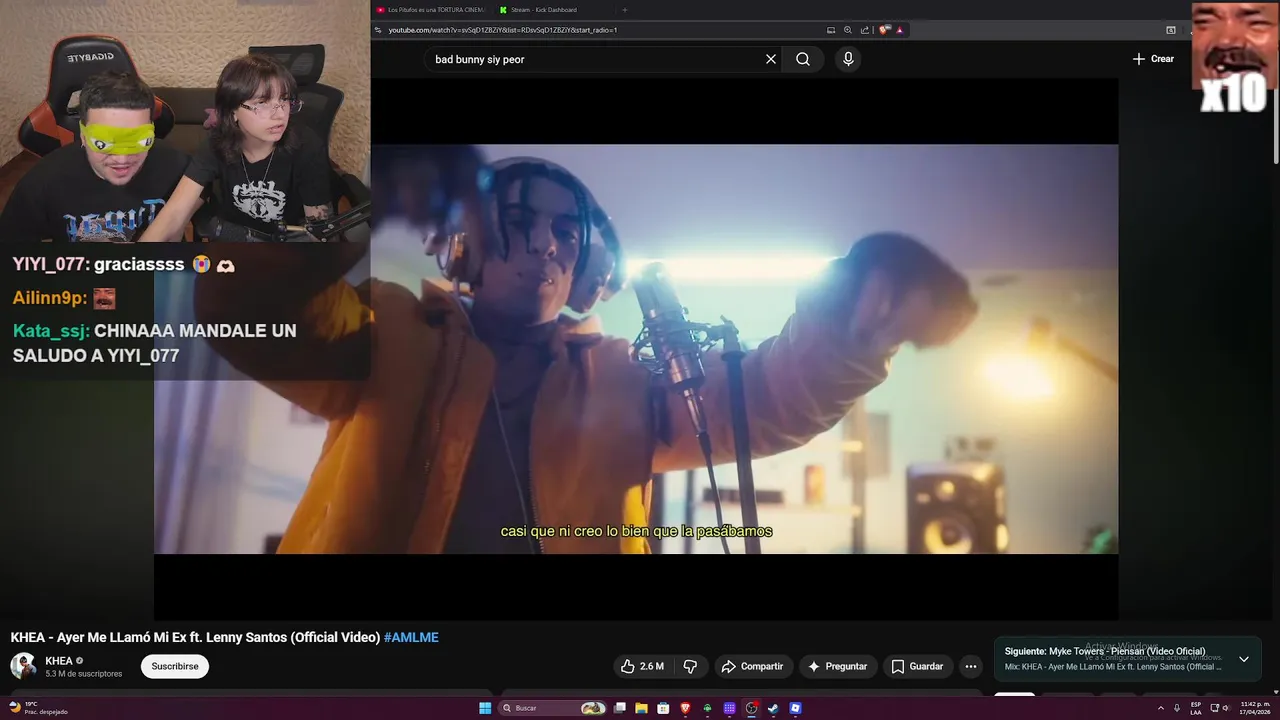The width and height of the screenshot is (1280, 720).
Task: Click the site settings icon left of URL
Action: [x=380, y=30]
